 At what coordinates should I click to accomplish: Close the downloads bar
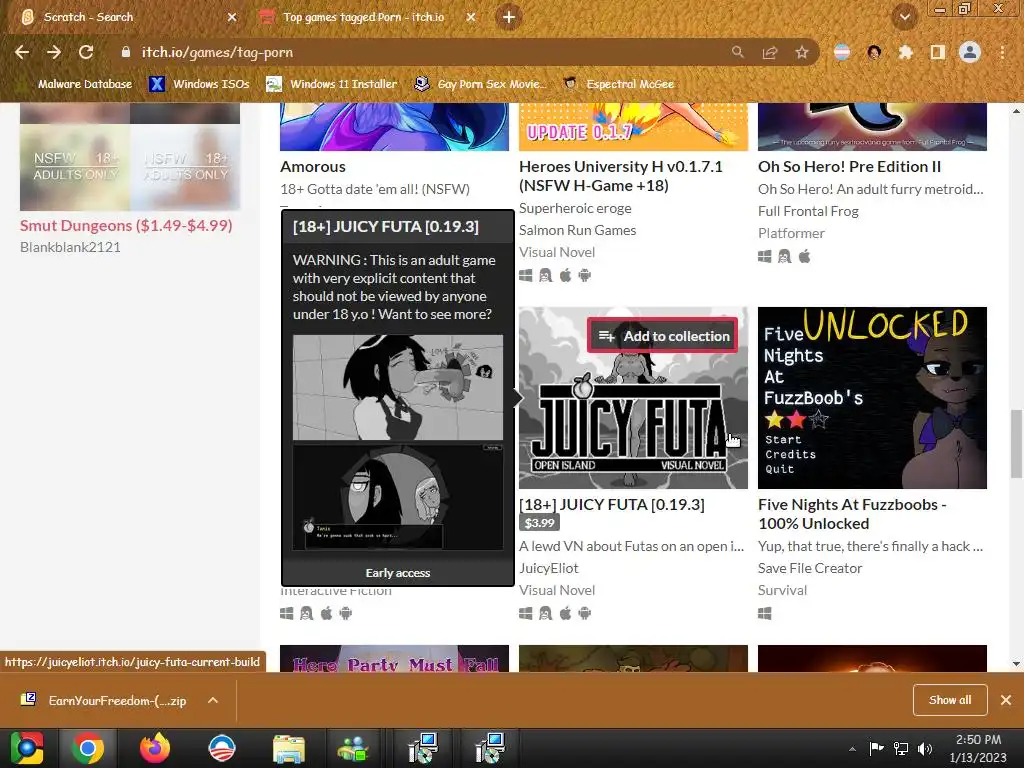1006,700
